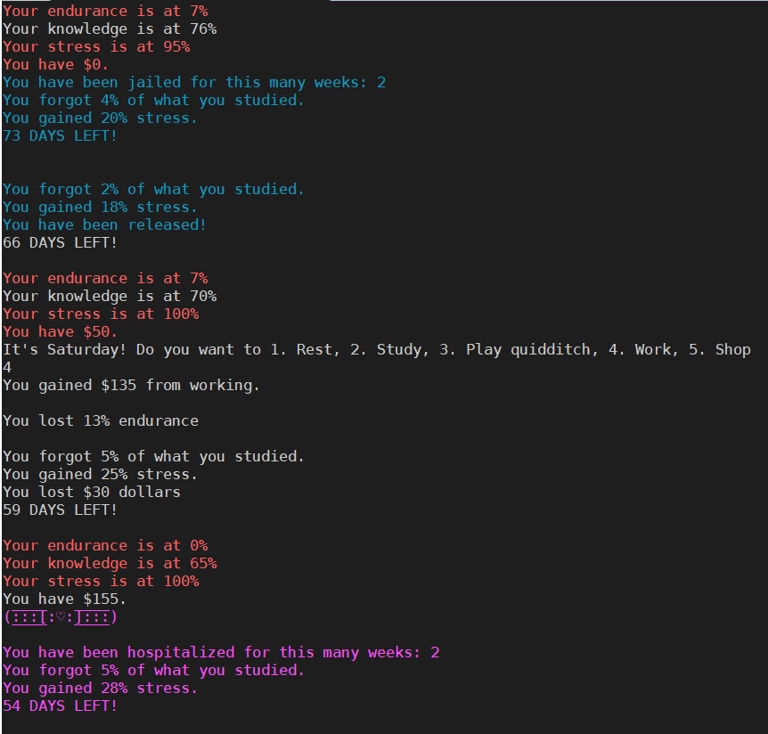Select 'You have been hospitalized for this many weeks: 2'

(221, 653)
